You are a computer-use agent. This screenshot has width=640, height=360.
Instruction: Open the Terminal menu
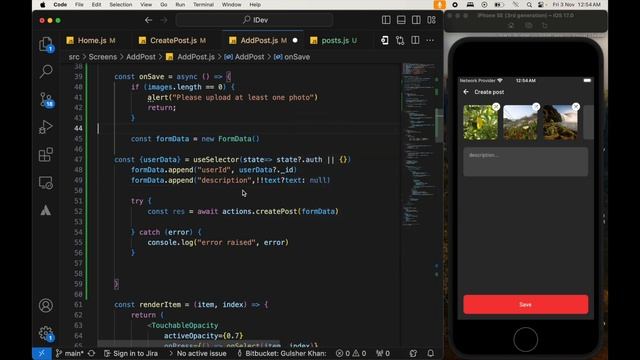[203, 4]
